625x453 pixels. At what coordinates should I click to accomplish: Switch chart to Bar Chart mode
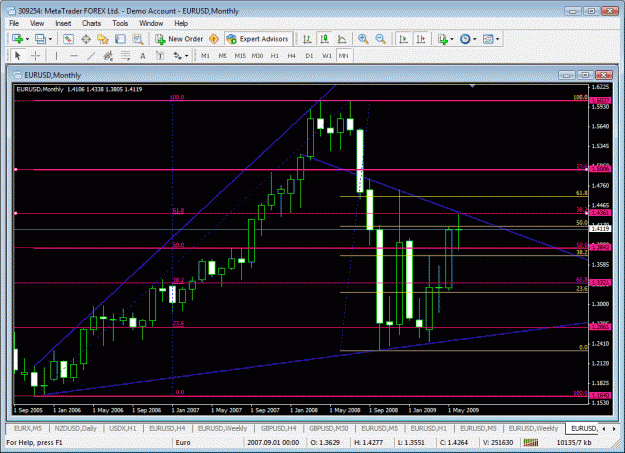(x=307, y=39)
